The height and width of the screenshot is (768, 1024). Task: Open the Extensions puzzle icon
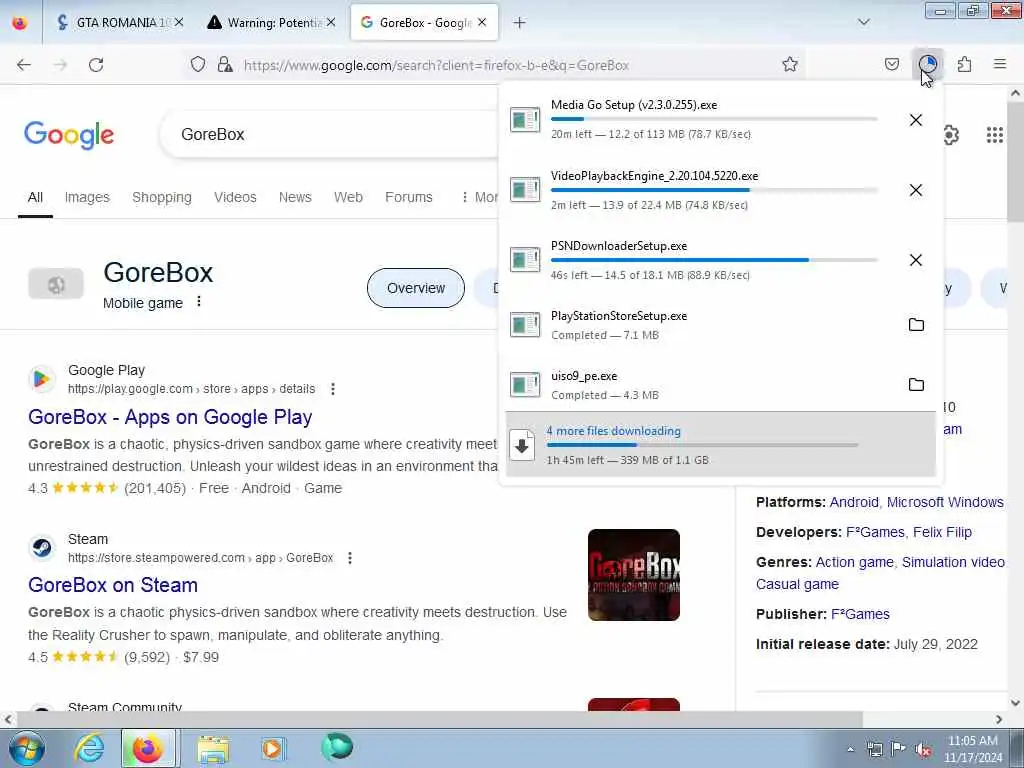(x=964, y=64)
